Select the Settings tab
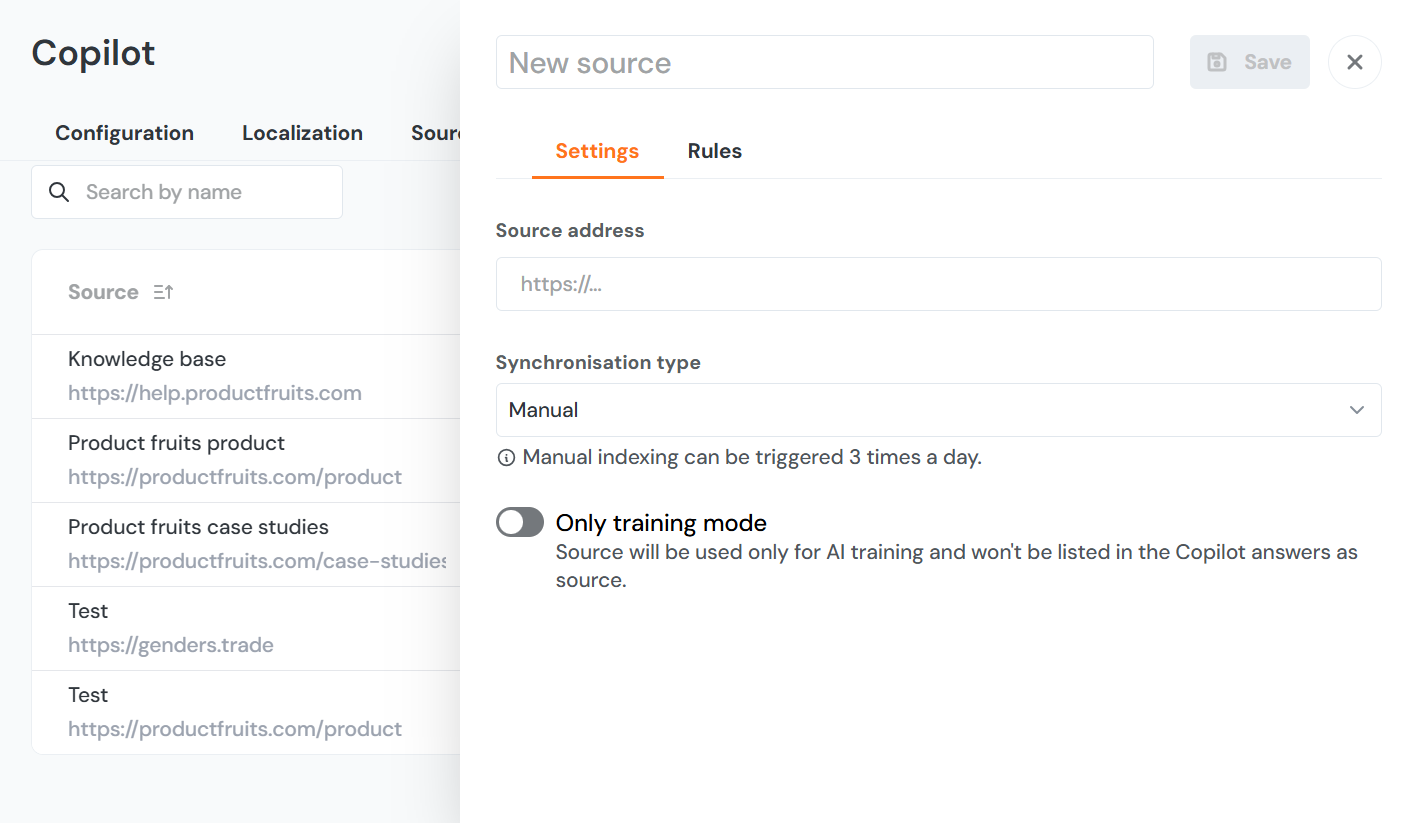 click(x=597, y=151)
